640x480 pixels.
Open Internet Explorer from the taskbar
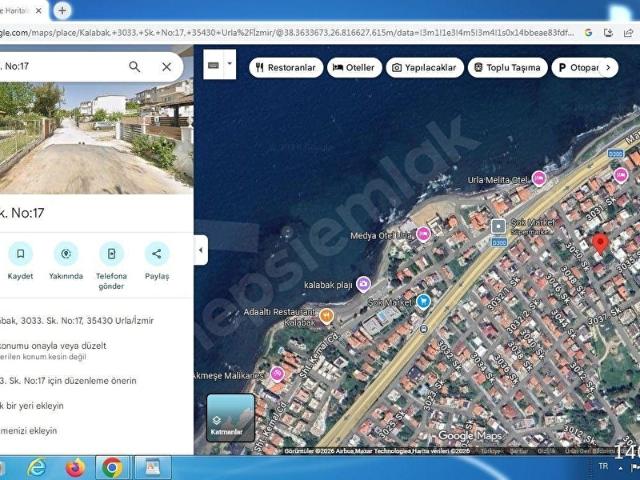click(x=37, y=468)
